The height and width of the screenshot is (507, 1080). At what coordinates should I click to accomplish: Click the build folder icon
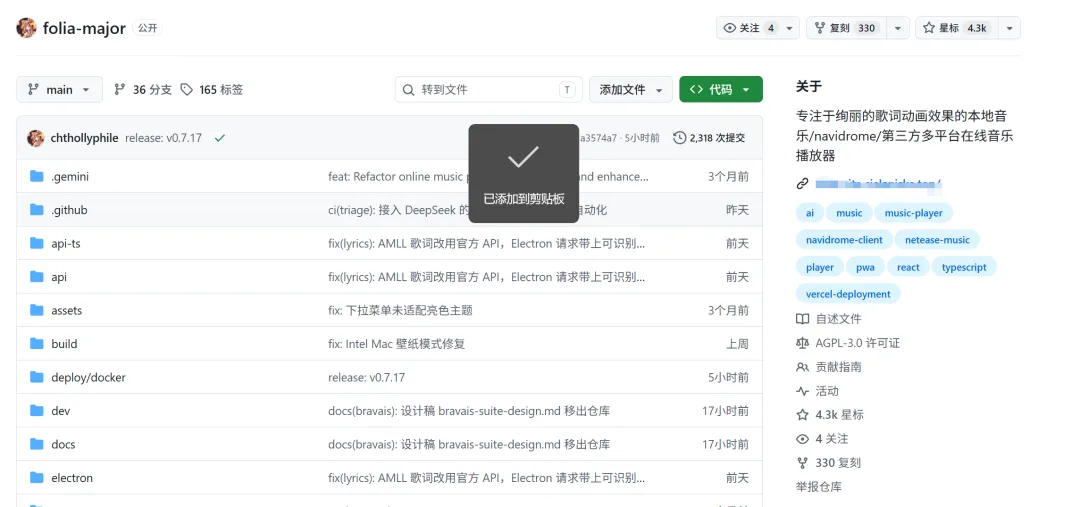[37, 344]
